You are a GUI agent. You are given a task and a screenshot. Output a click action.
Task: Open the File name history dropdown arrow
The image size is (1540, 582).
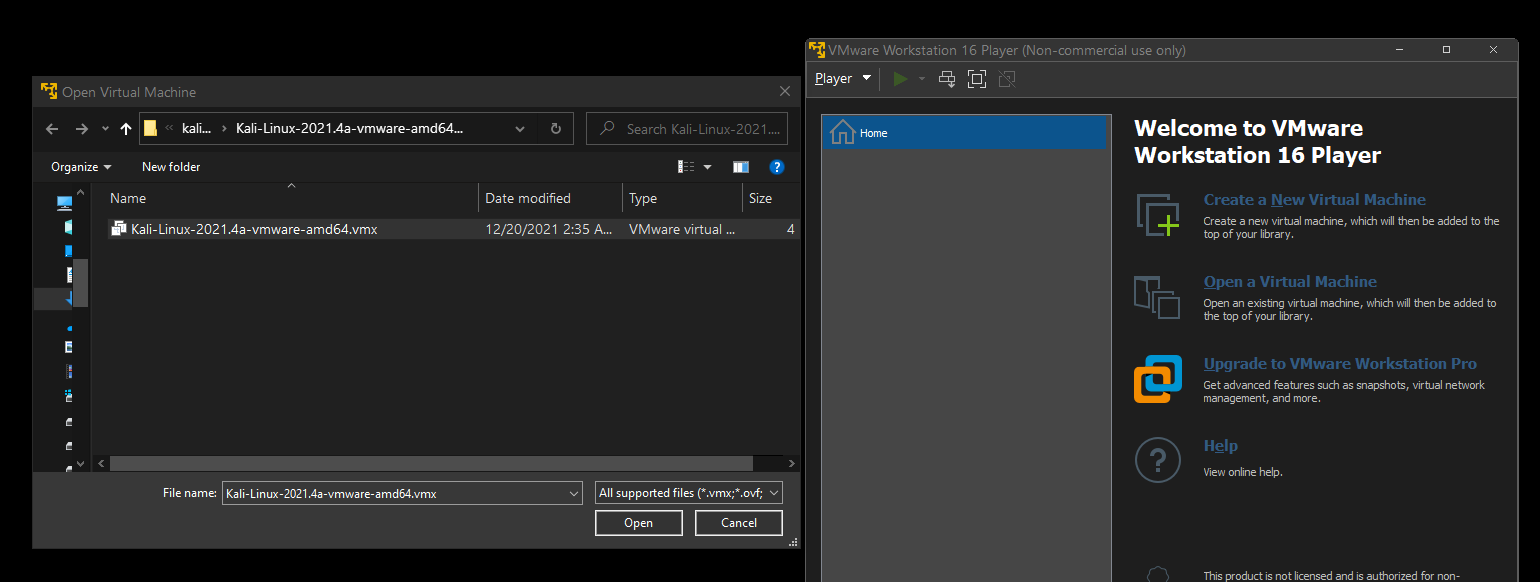(573, 493)
